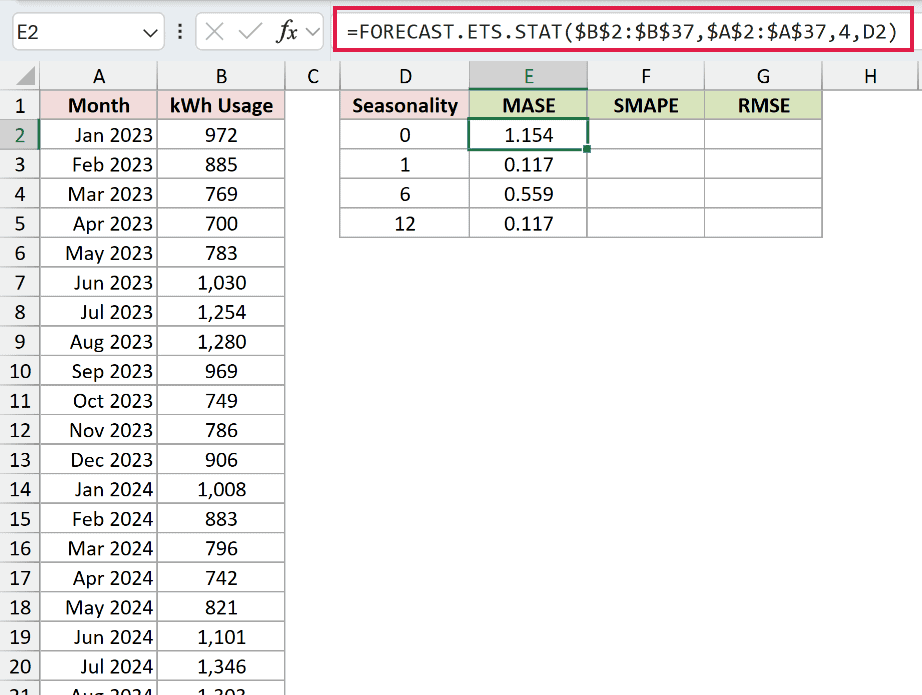This screenshot has height=695, width=922.
Task: Click the formula bar options dots
Action: point(180,31)
